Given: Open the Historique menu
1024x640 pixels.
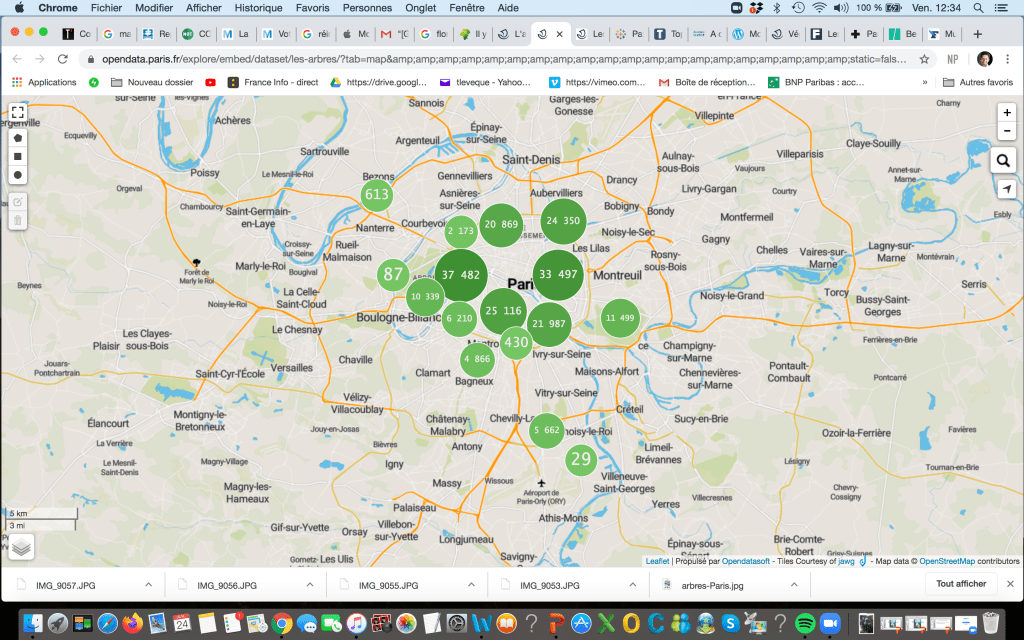Looking at the screenshot, I should pos(259,7).
